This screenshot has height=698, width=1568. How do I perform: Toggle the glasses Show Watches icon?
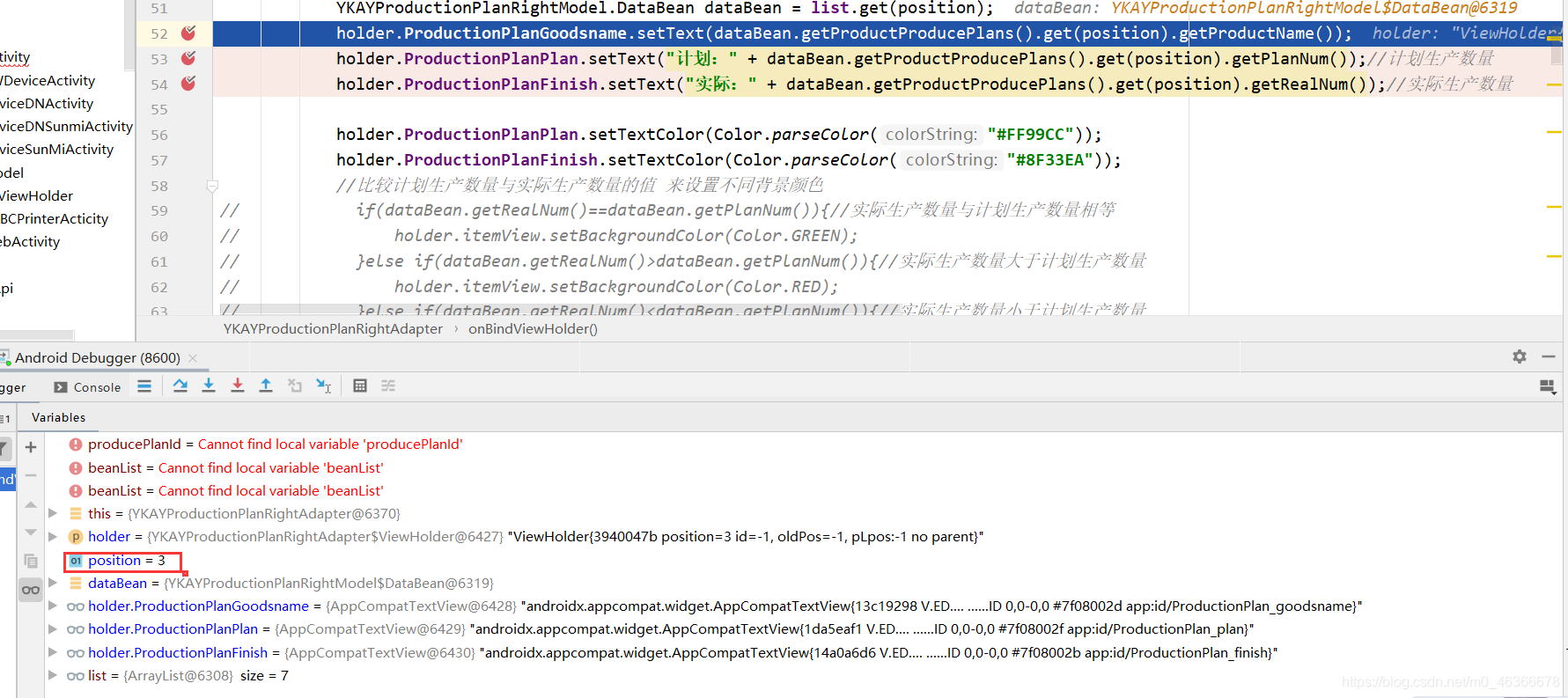(31, 590)
